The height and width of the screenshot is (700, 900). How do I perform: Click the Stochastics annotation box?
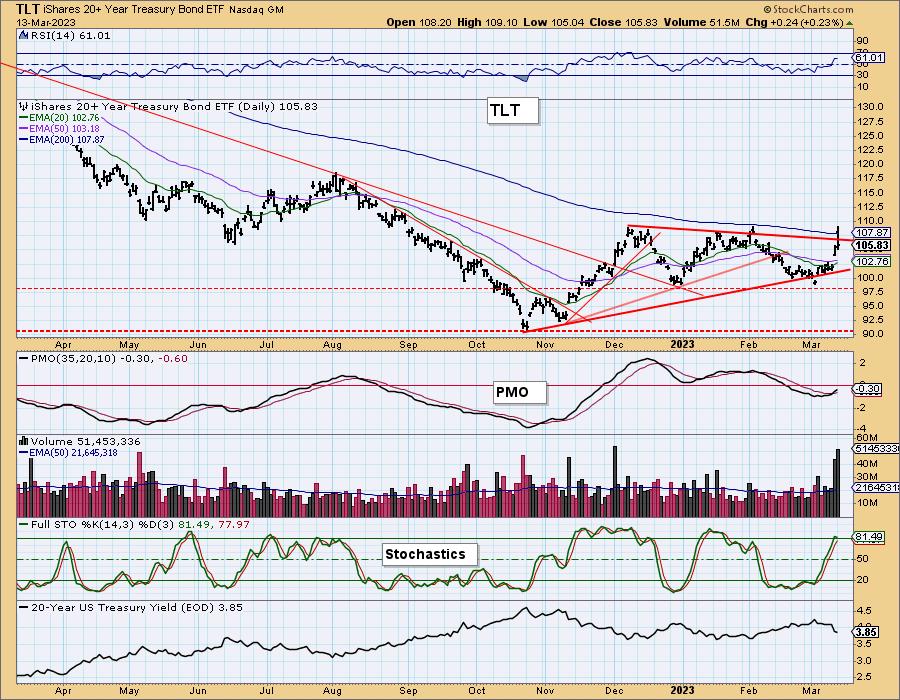tap(429, 554)
